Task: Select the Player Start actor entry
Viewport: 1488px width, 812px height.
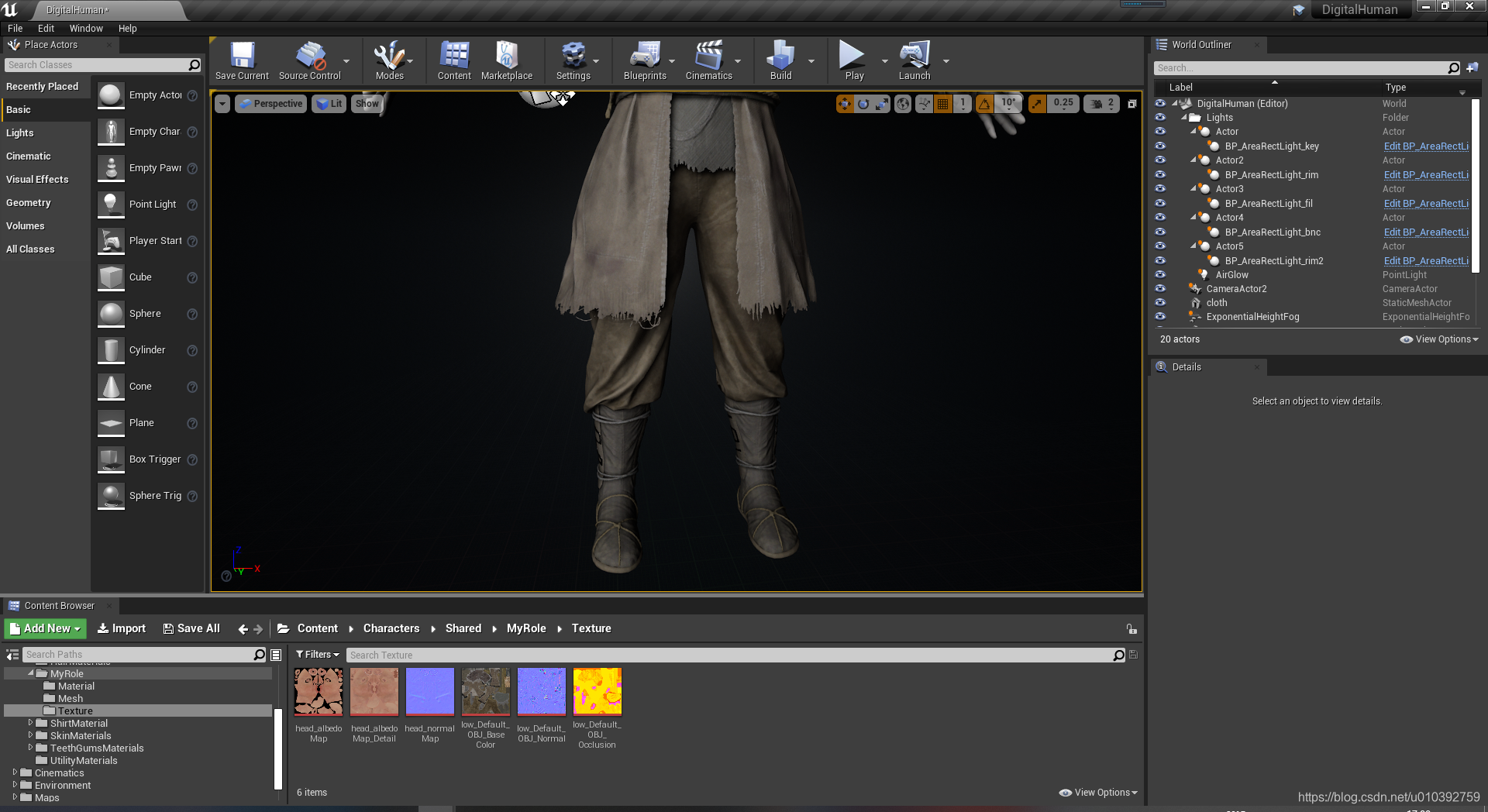Action: [x=147, y=241]
